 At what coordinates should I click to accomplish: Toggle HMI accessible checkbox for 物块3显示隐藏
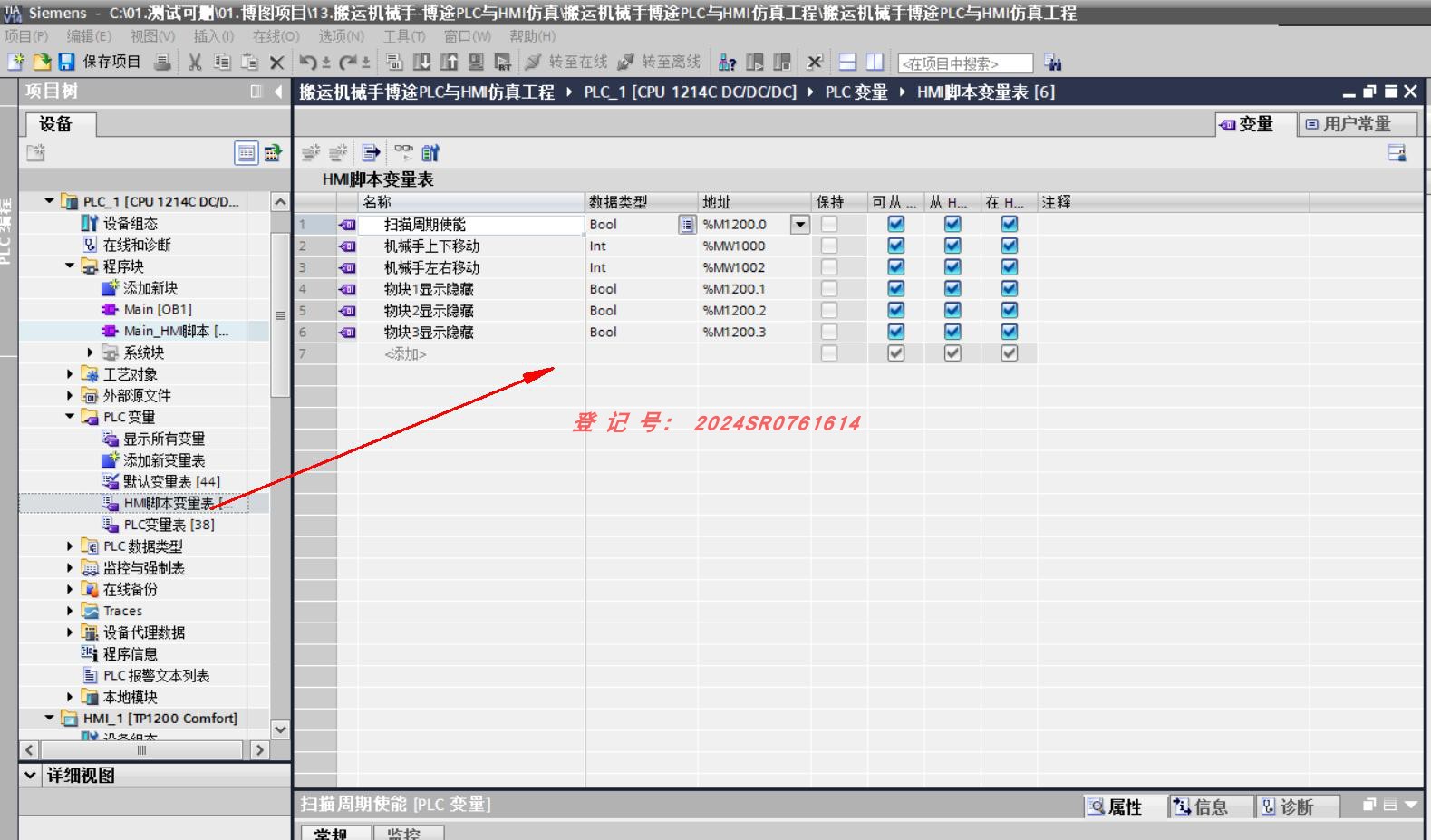[895, 333]
